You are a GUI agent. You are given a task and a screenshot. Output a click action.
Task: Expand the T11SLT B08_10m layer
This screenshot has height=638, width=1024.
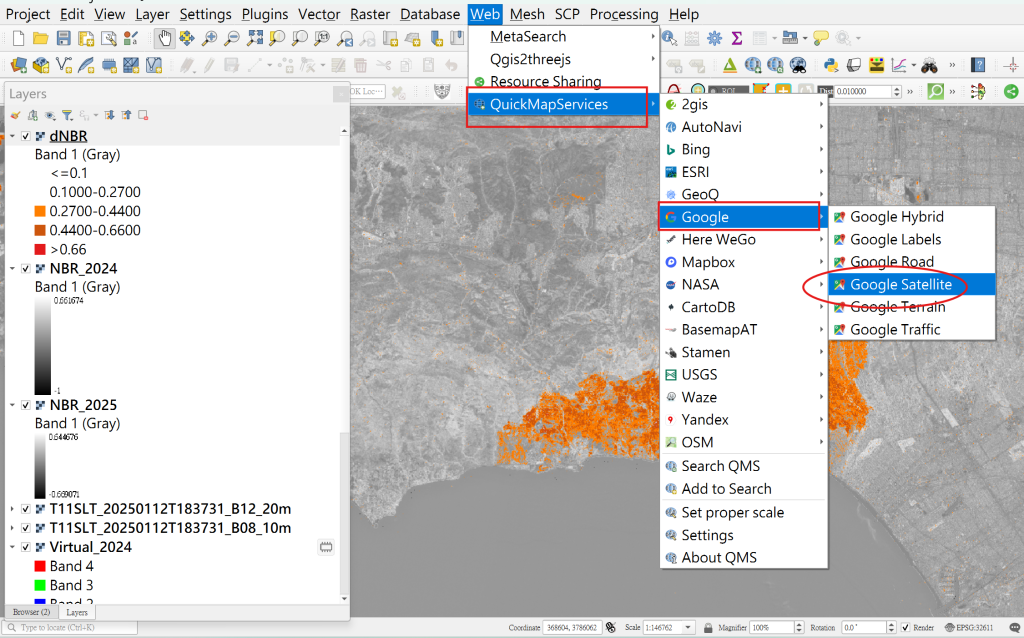12,528
